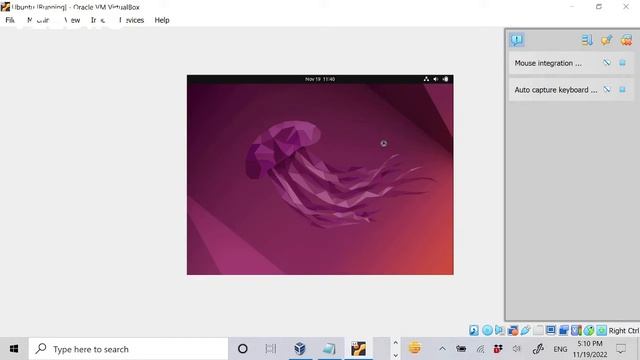The height and width of the screenshot is (360, 640).
Task: Open the Input menu
Action: 98,20
